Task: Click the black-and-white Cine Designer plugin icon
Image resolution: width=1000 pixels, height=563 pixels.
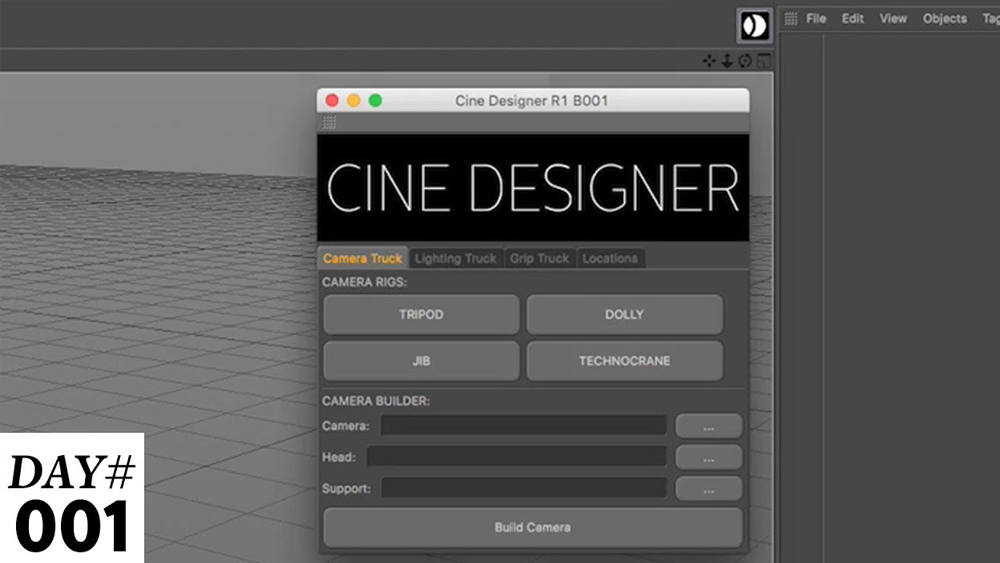Action: (754, 26)
